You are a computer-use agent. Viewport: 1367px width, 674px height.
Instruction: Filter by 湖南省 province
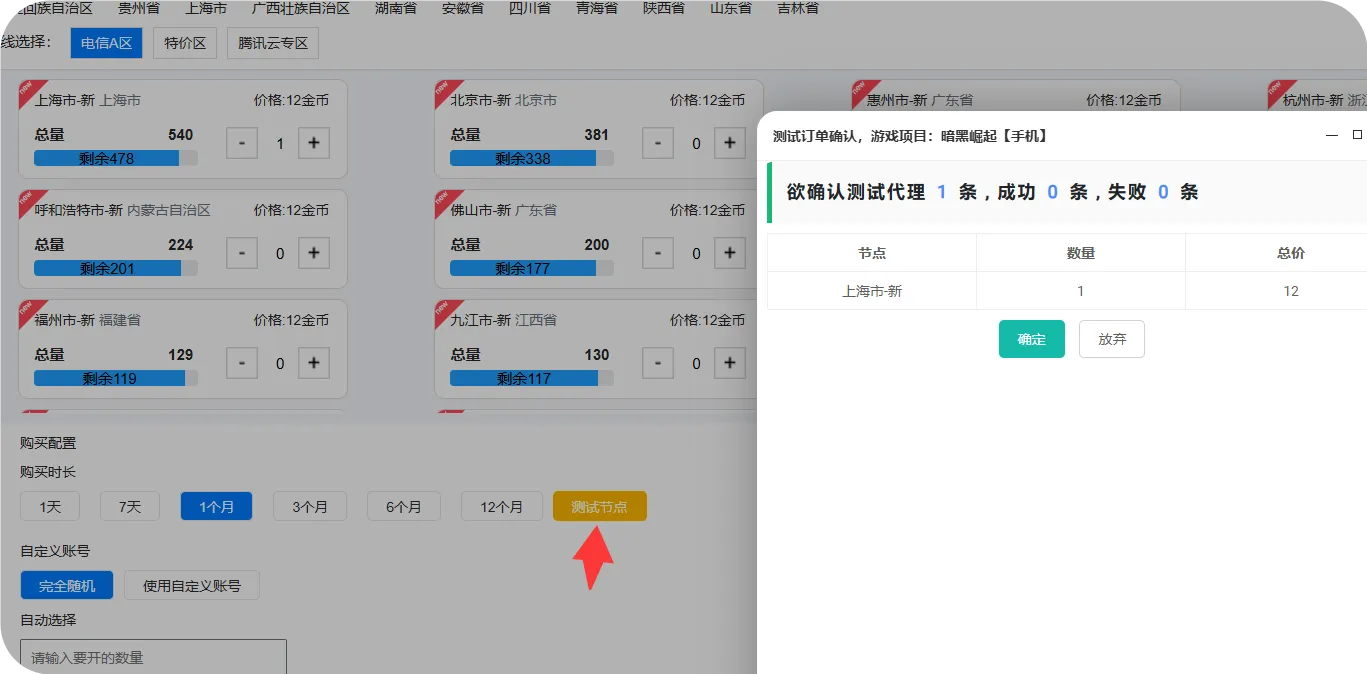(x=396, y=8)
